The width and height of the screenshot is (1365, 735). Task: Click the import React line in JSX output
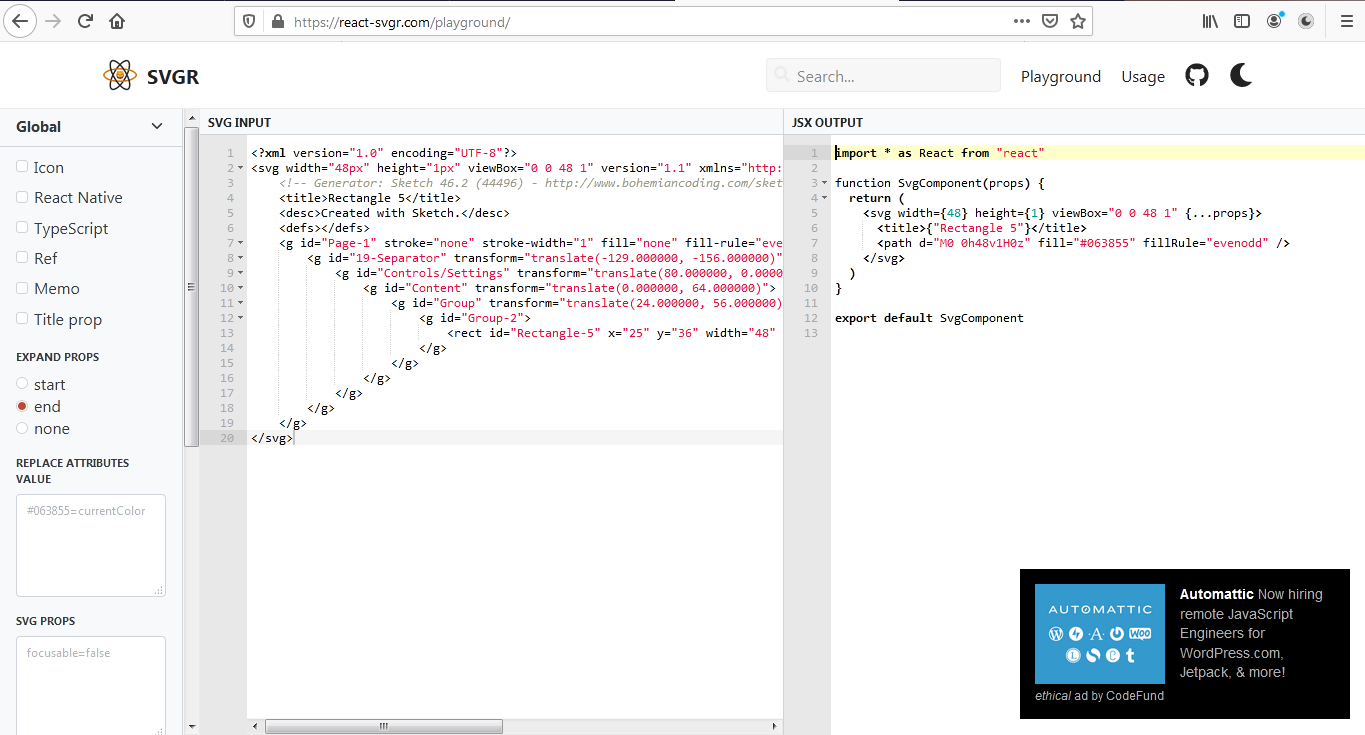[939, 153]
